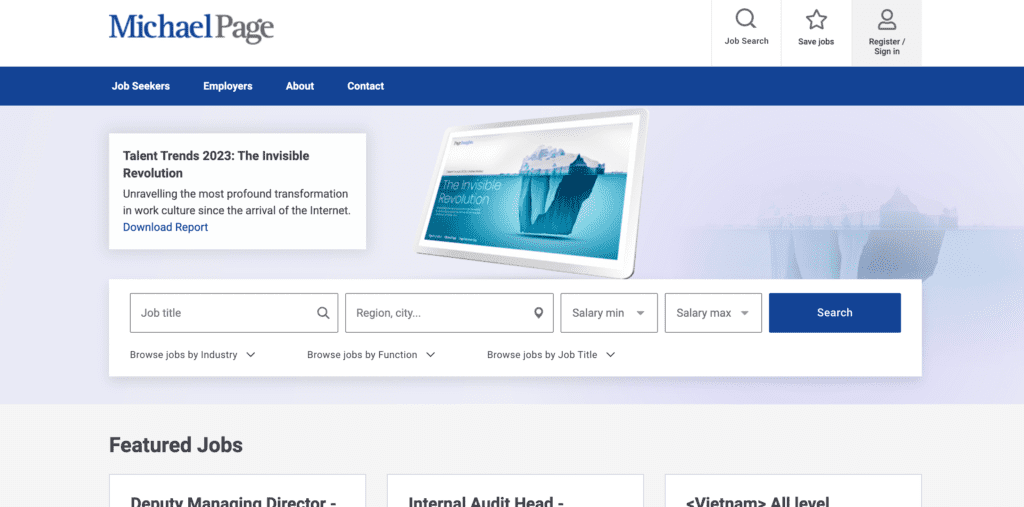This screenshot has height=507, width=1024.
Task: Open the Salary max dropdown
Action: point(713,313)
